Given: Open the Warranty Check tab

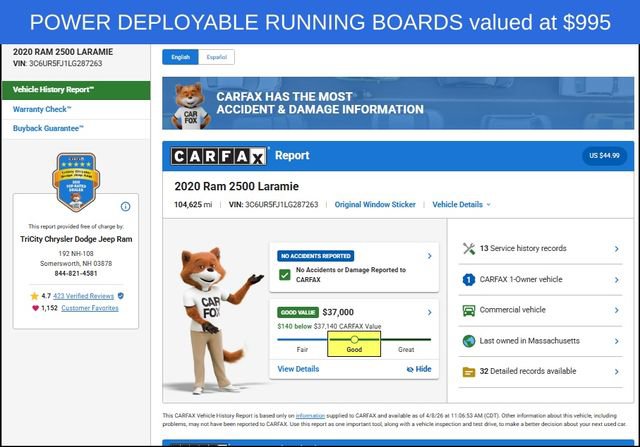Looking at the screenshot, I should (x=42, y=109).
